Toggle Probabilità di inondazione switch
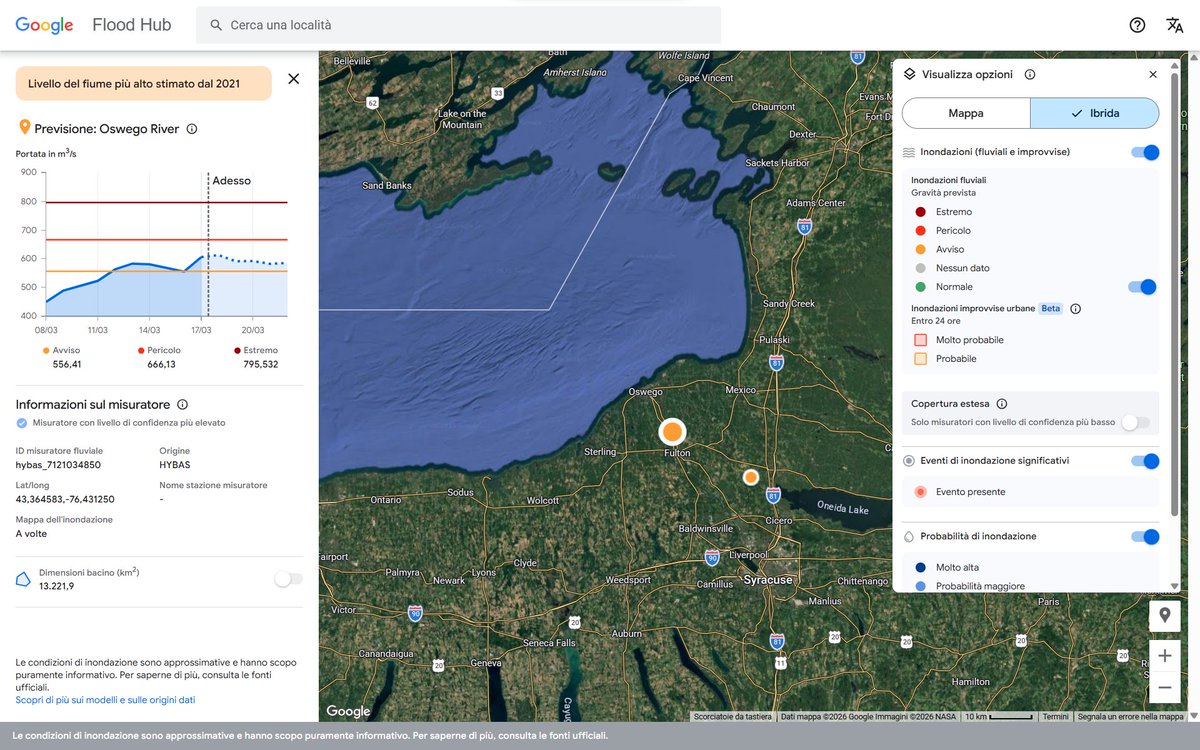The height and width of the screenshot is (750, 1200). pyautogui.click(x=1145, y=537)
